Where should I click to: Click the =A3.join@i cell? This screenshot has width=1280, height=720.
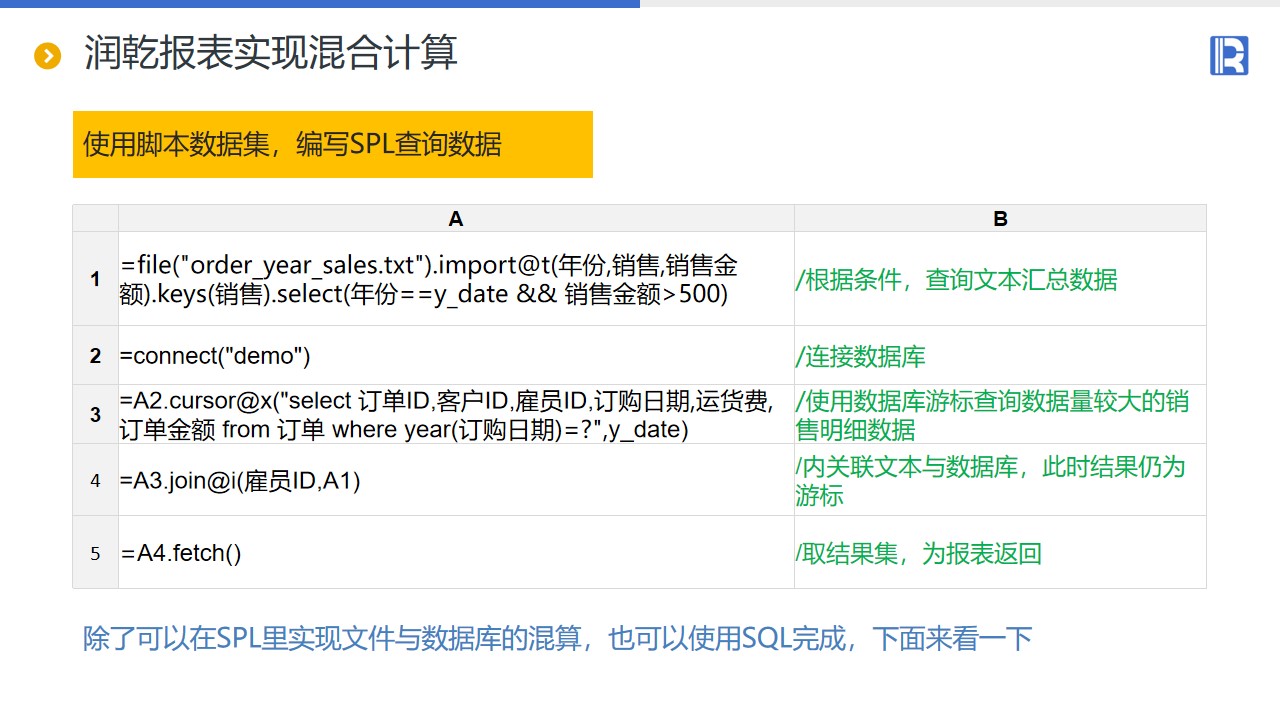(x=240, y=481)
